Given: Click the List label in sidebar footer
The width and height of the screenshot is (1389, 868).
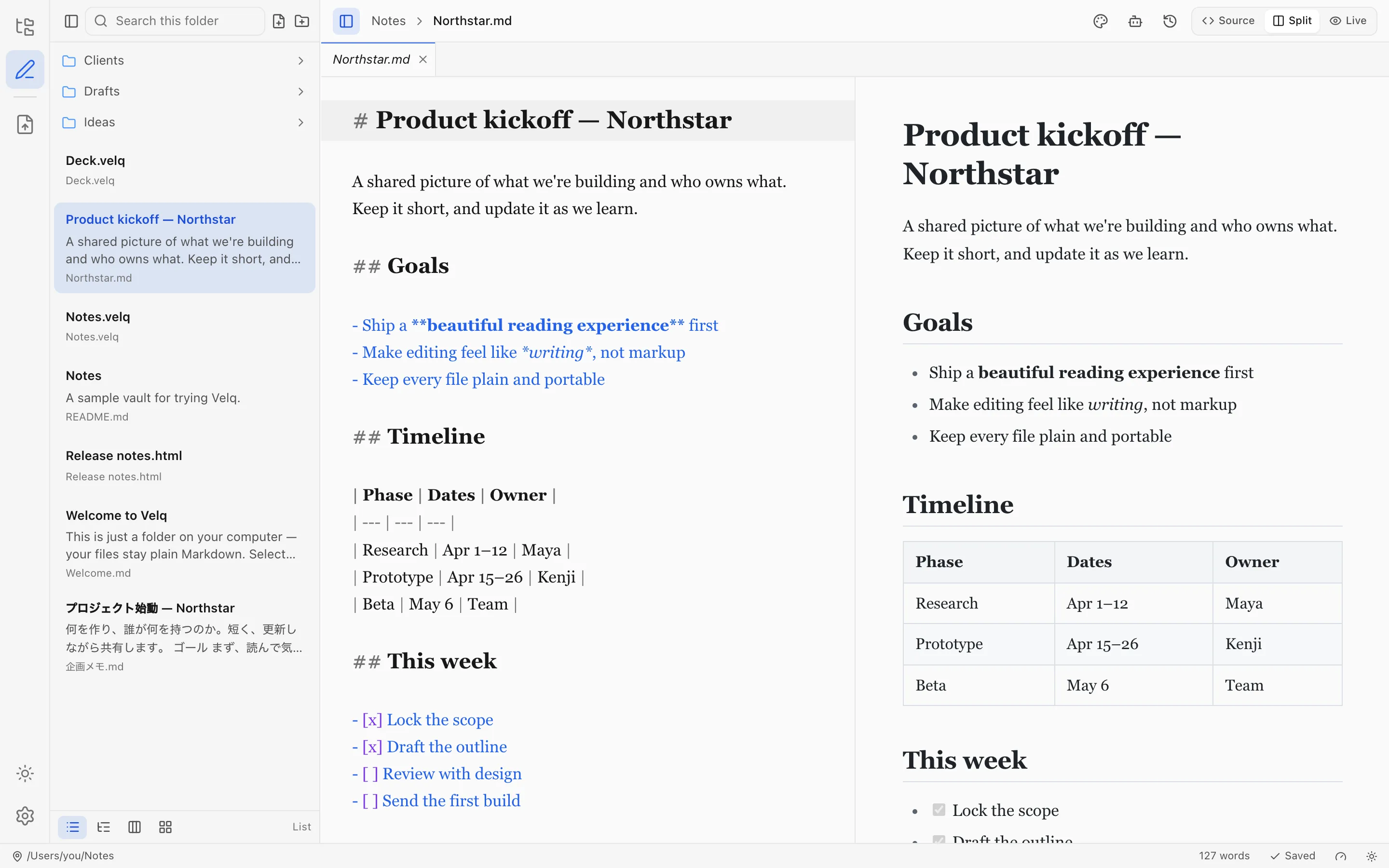Looking at the screenshot, I should click(301, 827).
